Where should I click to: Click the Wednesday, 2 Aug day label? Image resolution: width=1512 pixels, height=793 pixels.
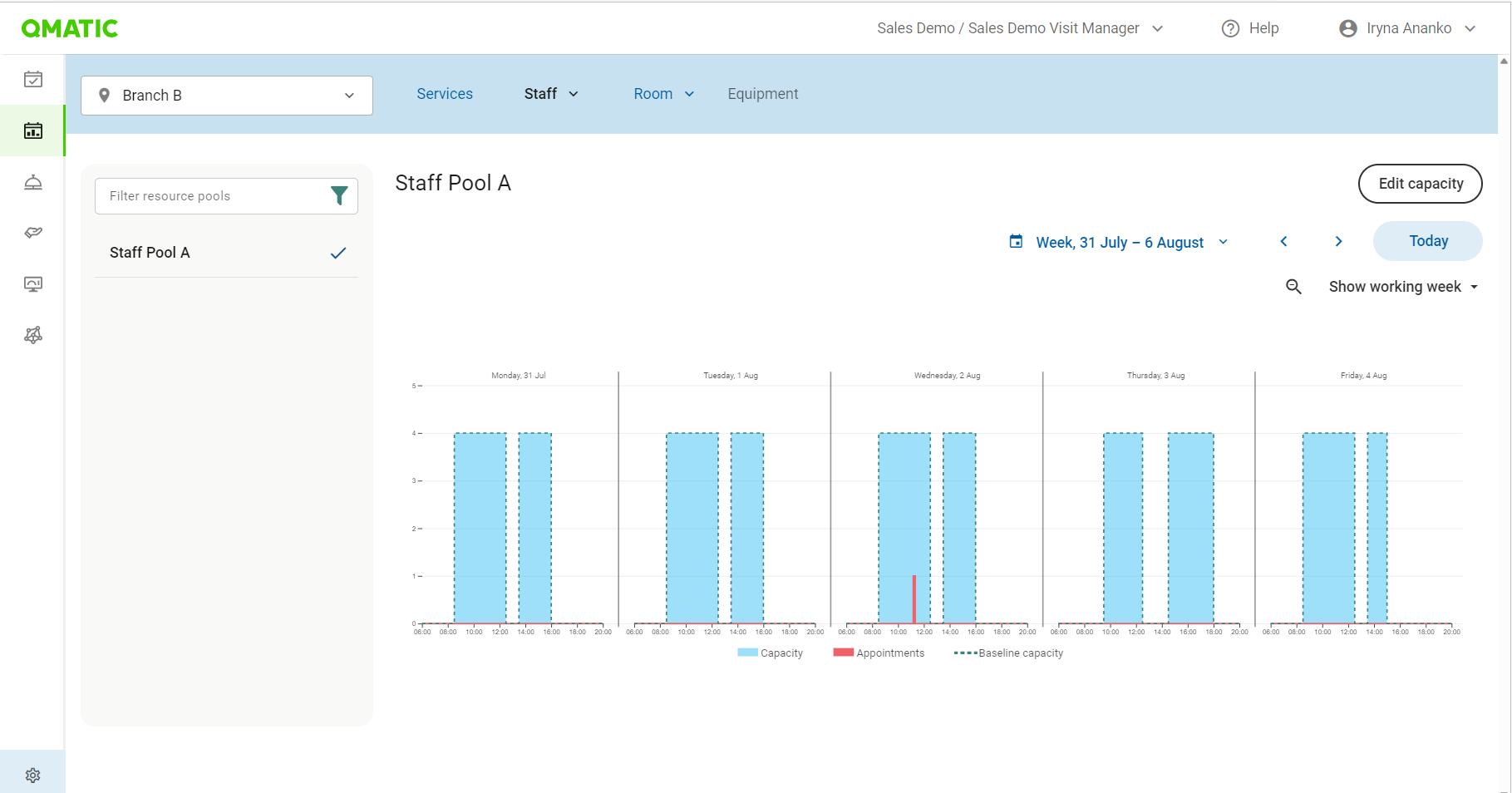click(948, 376)
